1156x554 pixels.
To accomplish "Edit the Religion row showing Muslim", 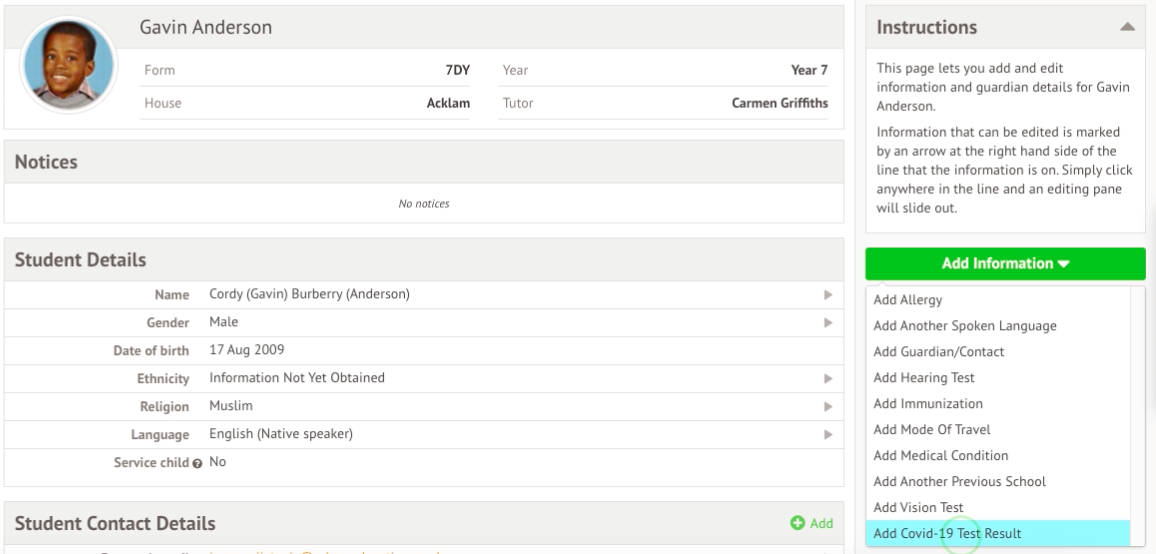I will (x=827, y=406).
